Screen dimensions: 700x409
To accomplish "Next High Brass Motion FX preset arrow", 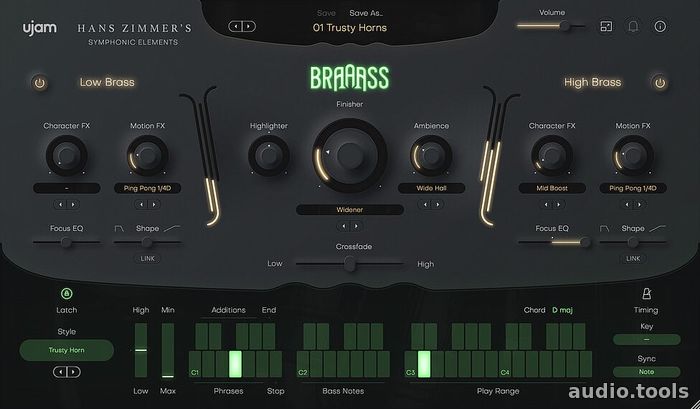I will (x=639, y=204).
